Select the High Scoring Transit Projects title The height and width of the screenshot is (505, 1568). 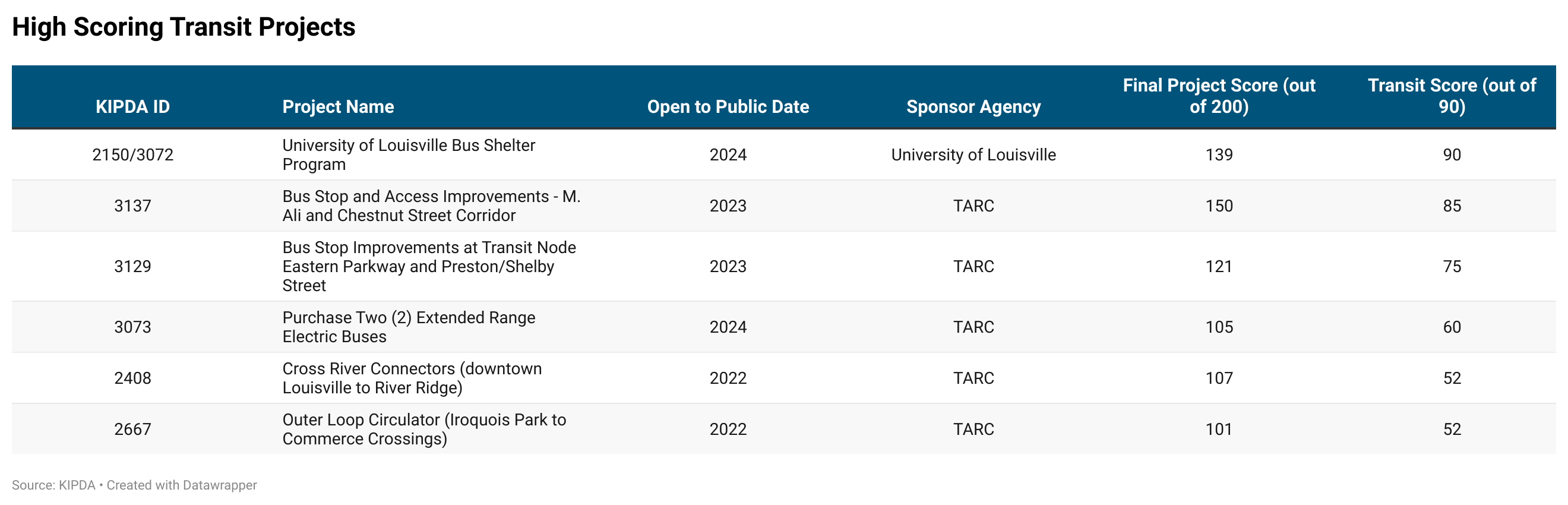[x=183, y=27]
